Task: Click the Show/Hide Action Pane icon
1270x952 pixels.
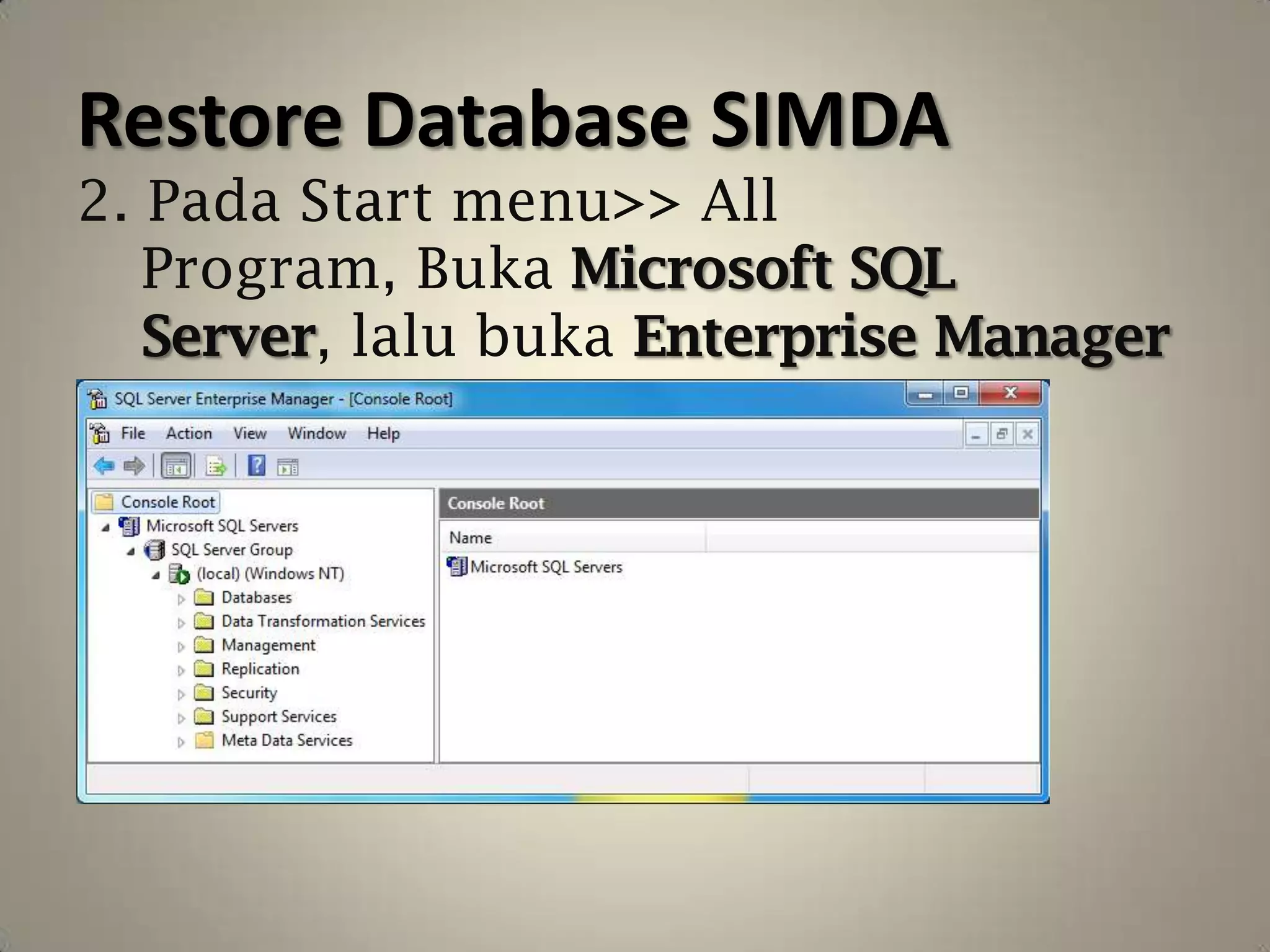Action: click(288, 467)
